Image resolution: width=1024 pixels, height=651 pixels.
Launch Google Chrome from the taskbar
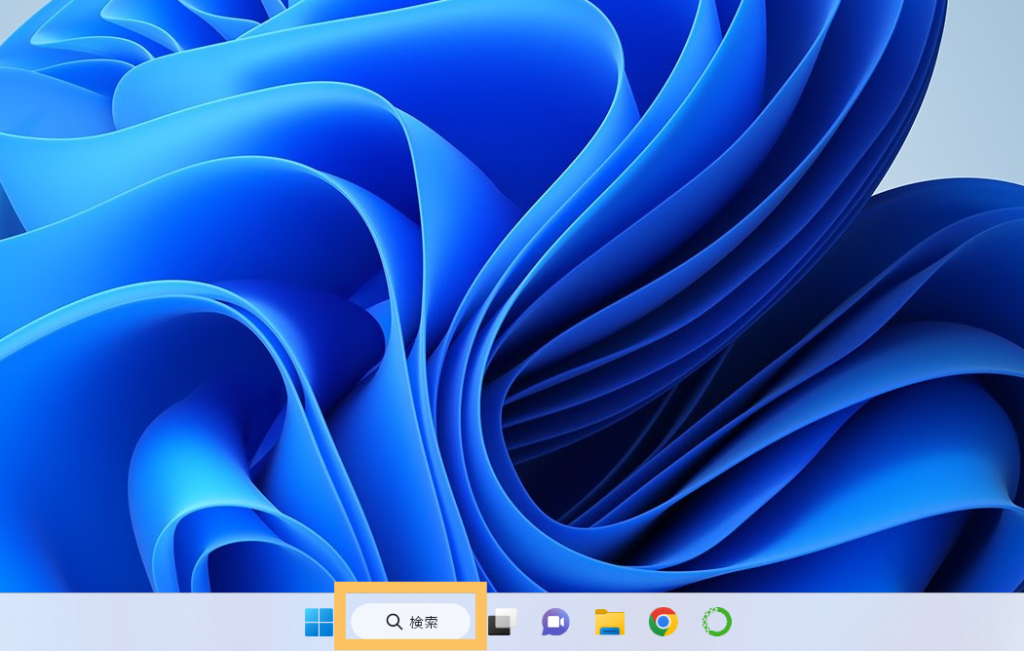point(663,622)
